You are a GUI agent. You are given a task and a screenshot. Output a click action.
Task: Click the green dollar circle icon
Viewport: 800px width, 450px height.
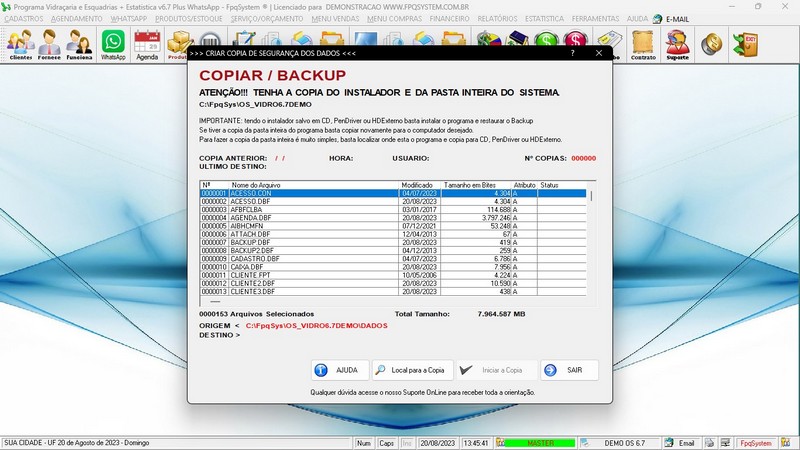pos(546,39)
